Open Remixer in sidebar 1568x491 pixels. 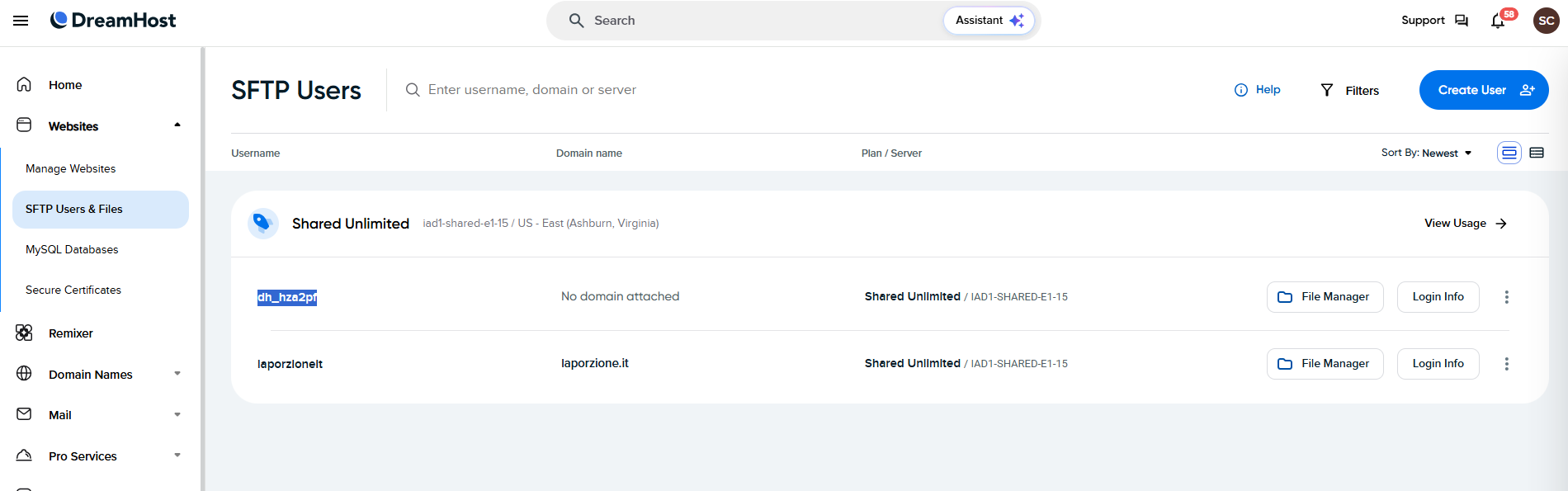tap(71, 333)
